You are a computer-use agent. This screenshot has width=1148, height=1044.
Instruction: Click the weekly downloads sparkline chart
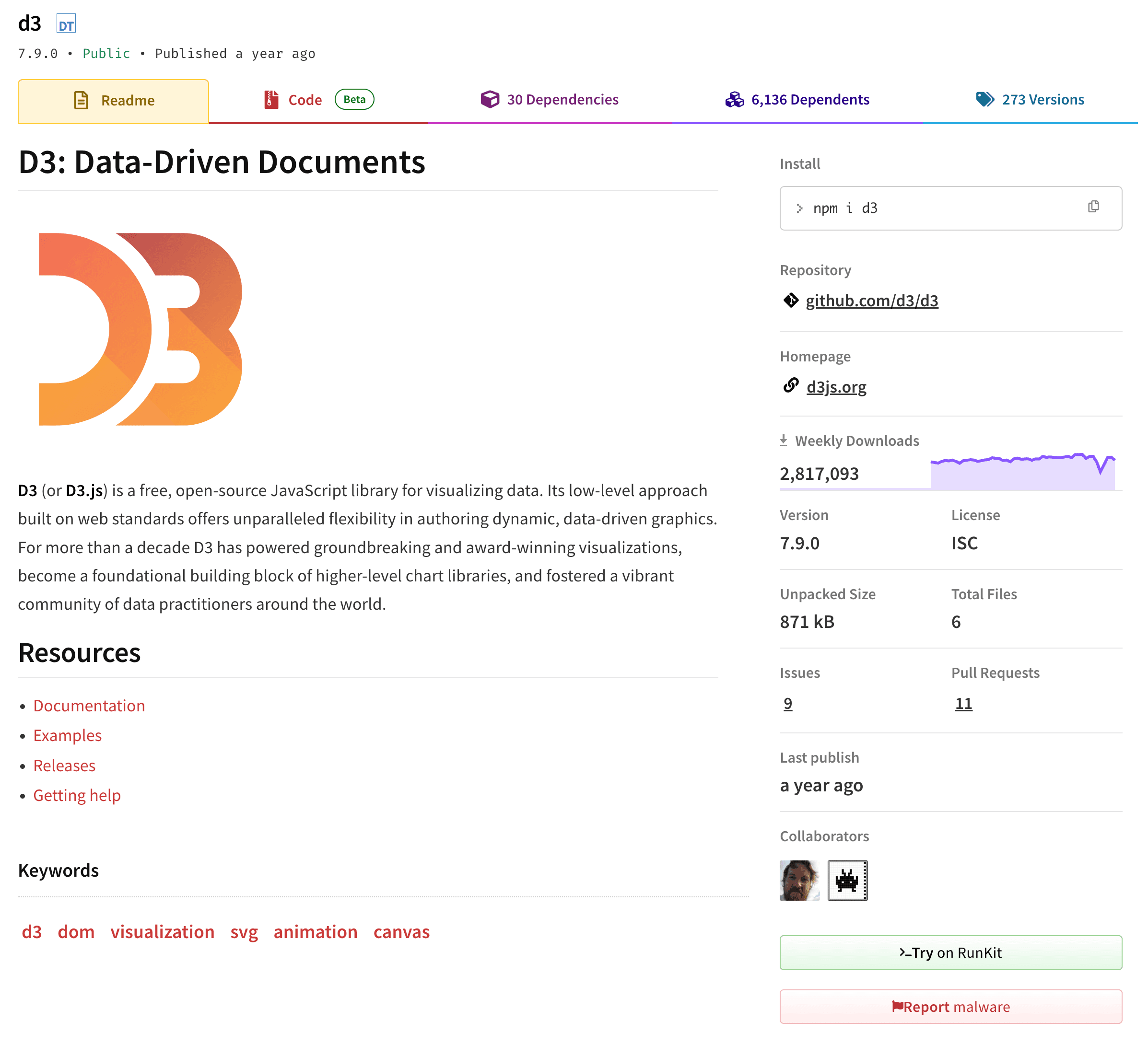(1023, 471)
